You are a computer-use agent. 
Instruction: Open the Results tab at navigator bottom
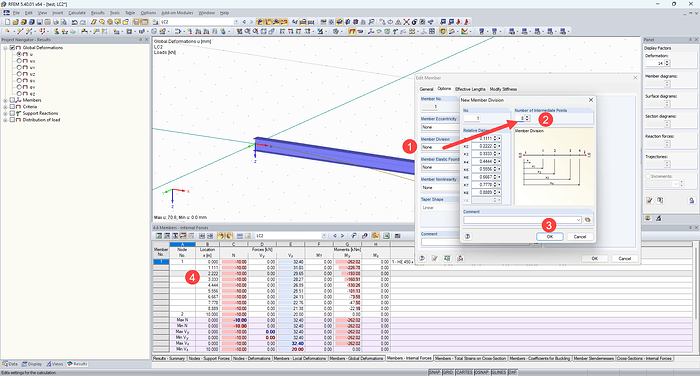pyautogui.click(x=77, y=364)
